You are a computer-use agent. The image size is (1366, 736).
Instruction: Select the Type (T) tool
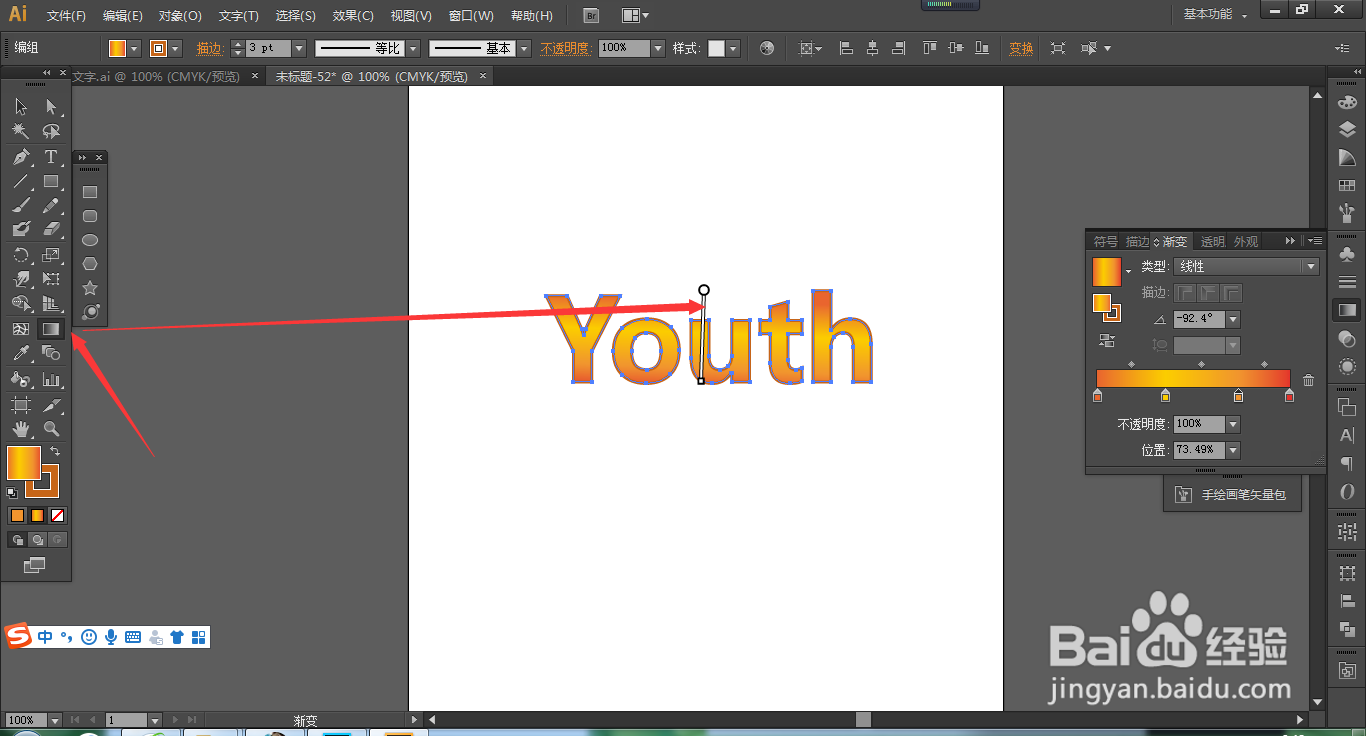(51, 157)
